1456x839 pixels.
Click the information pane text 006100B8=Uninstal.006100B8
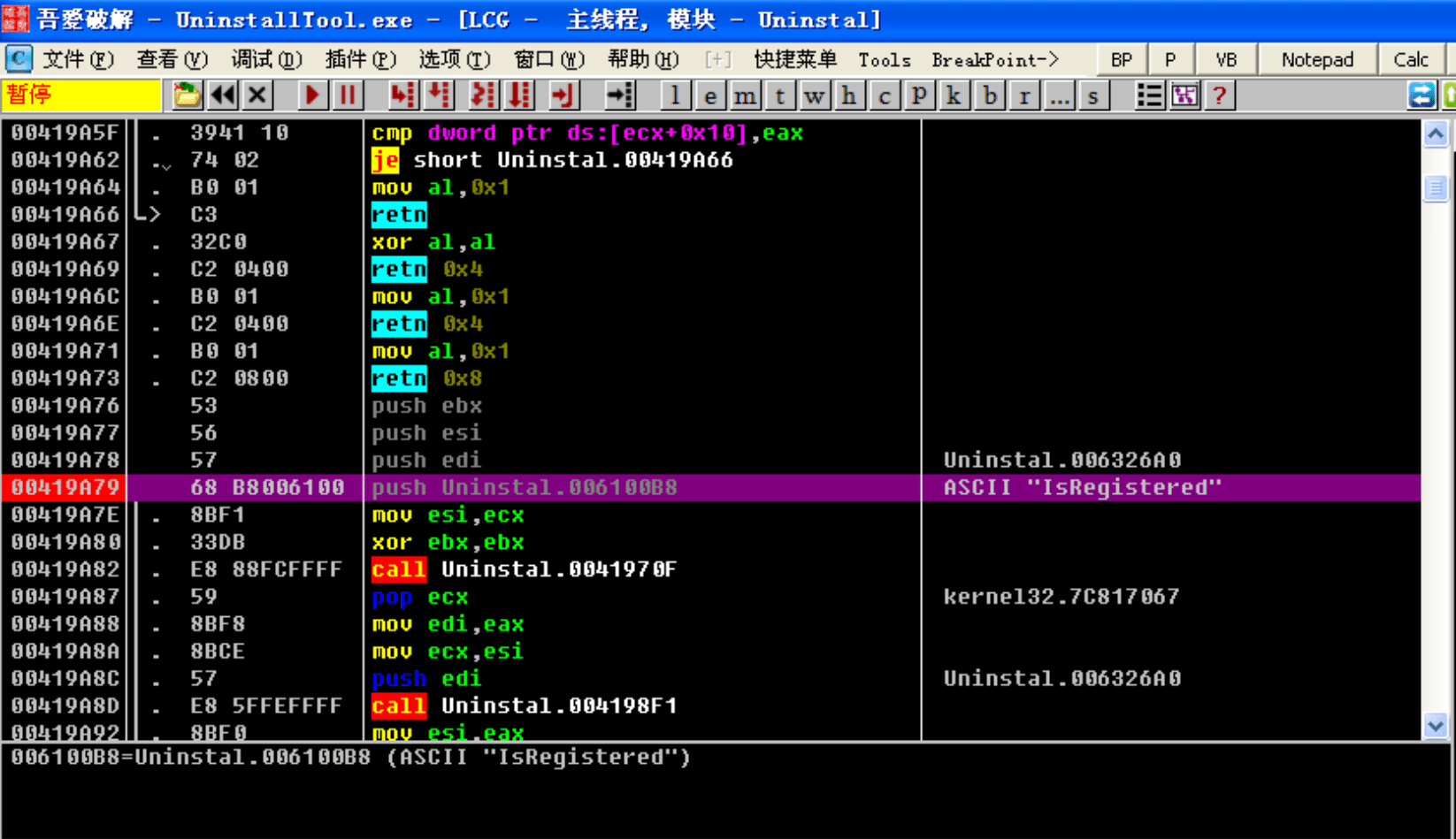pyautogui.click(x=190, y=758)
